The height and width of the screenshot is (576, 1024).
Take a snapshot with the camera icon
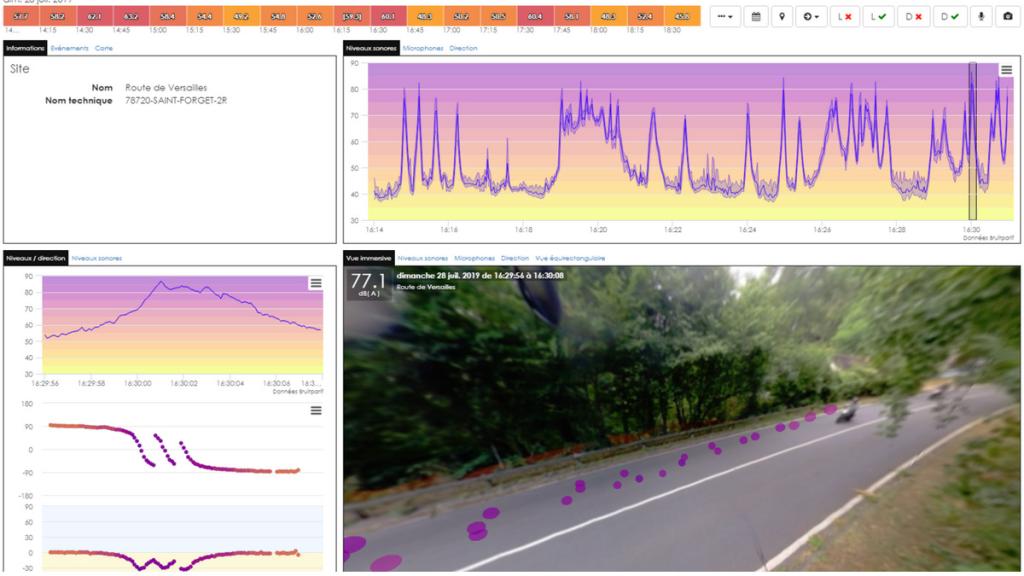tap(1007, 17)
